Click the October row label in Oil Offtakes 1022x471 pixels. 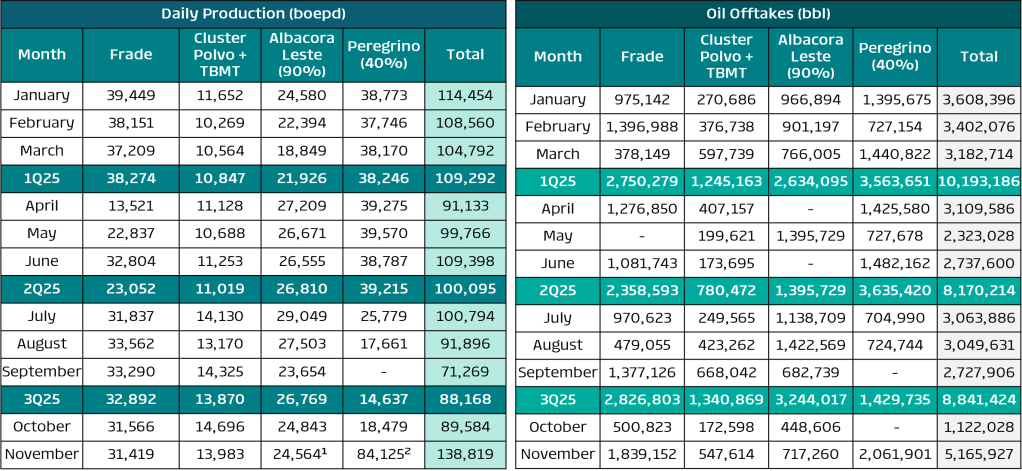tap(557, 427)
